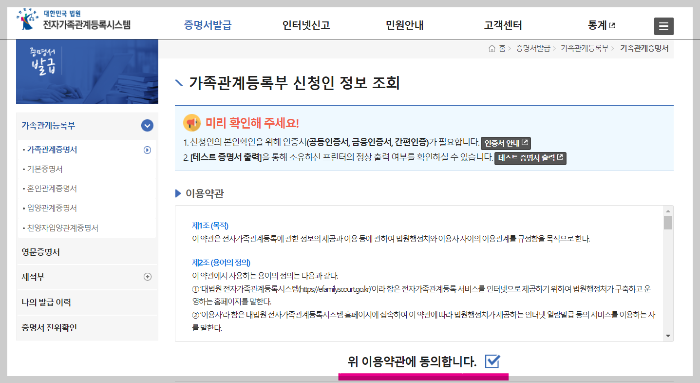Click the external link icon beside 통계
The image size is (700, 383).
point(612,25)
